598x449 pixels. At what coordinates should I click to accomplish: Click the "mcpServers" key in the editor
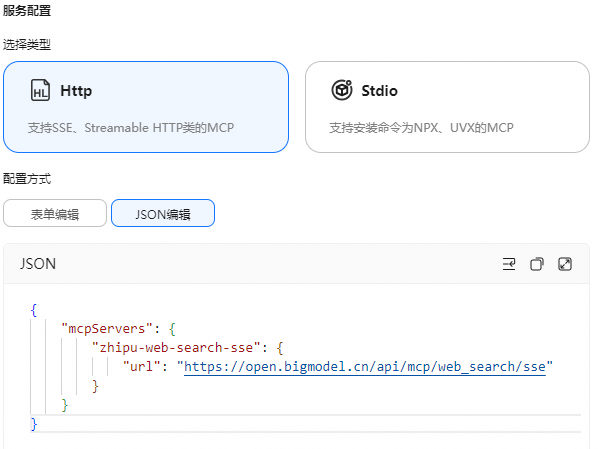107,328
